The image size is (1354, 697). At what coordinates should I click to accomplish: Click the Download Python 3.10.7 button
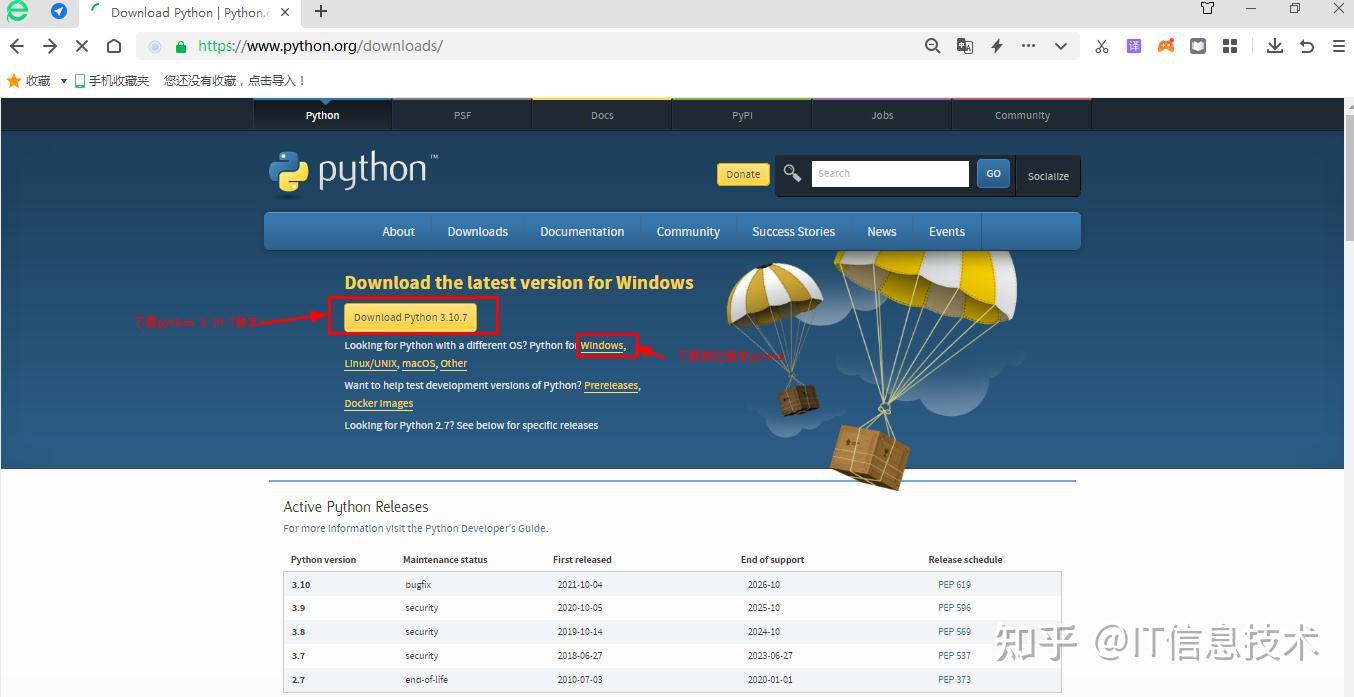tap(411, 316)
